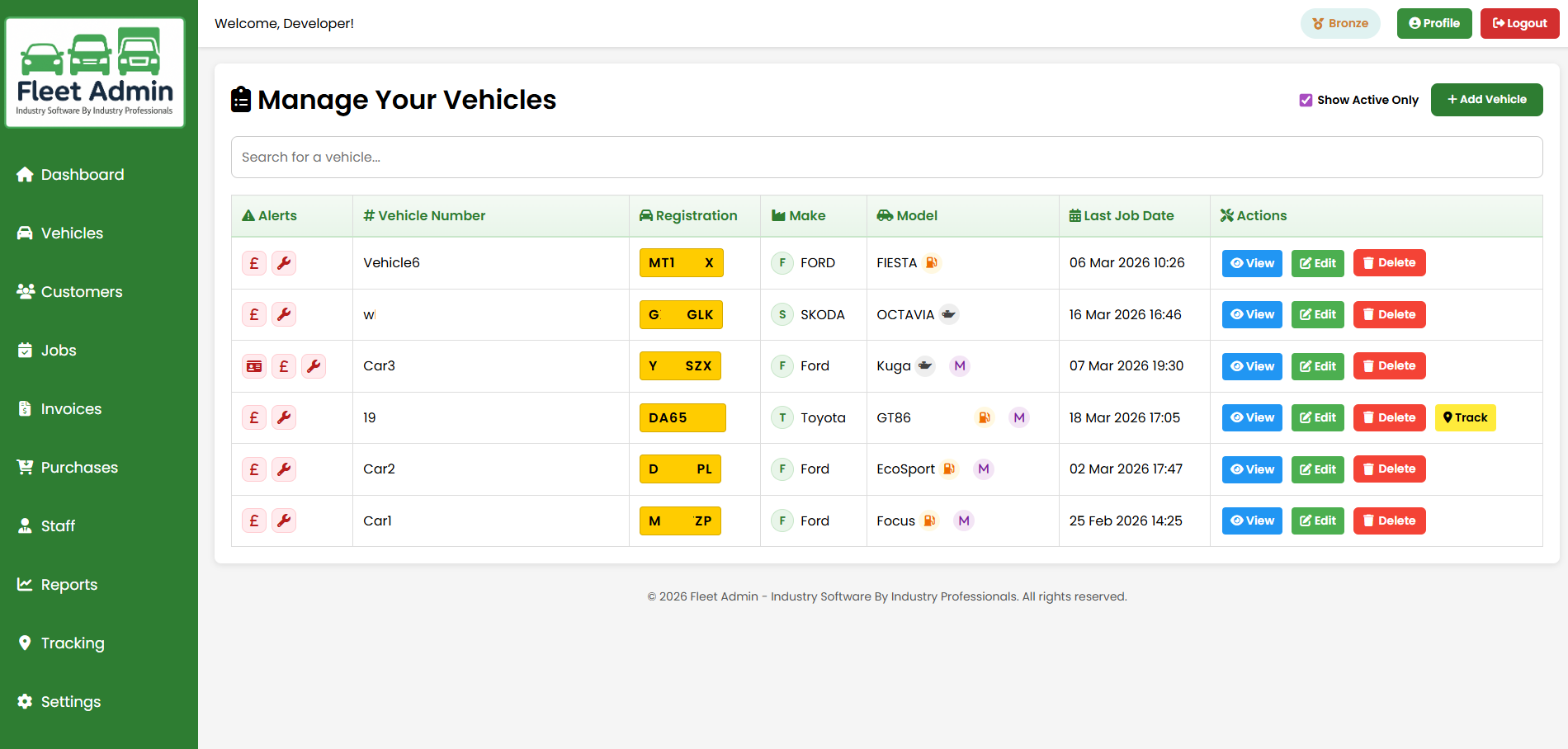Click the MT1 registration plate

coord(682,263)
